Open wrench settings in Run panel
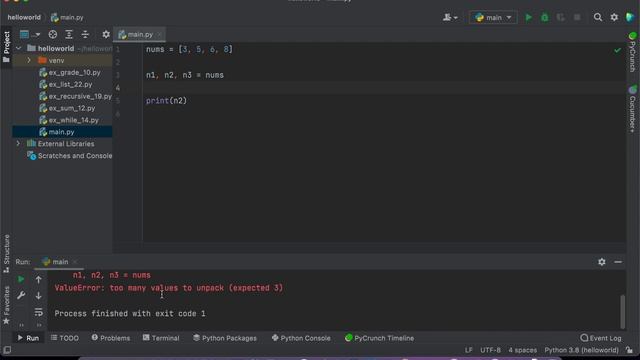The image size is (640, 360). [21, 295]
